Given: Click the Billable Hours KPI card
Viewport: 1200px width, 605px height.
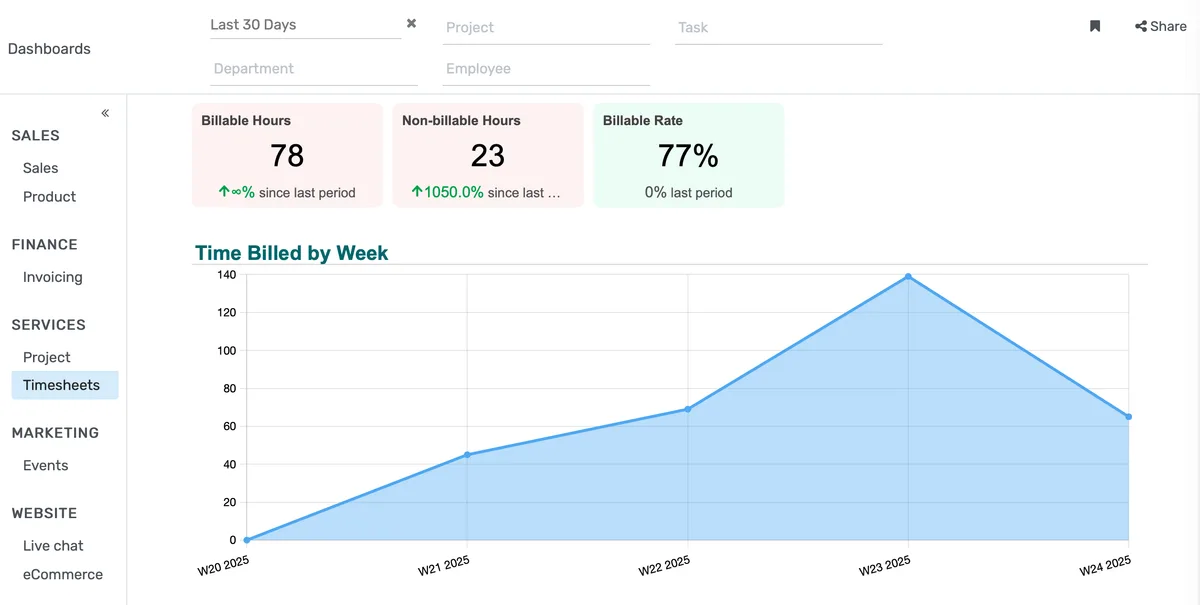Looking at the screenshot, I should point(287,155).
